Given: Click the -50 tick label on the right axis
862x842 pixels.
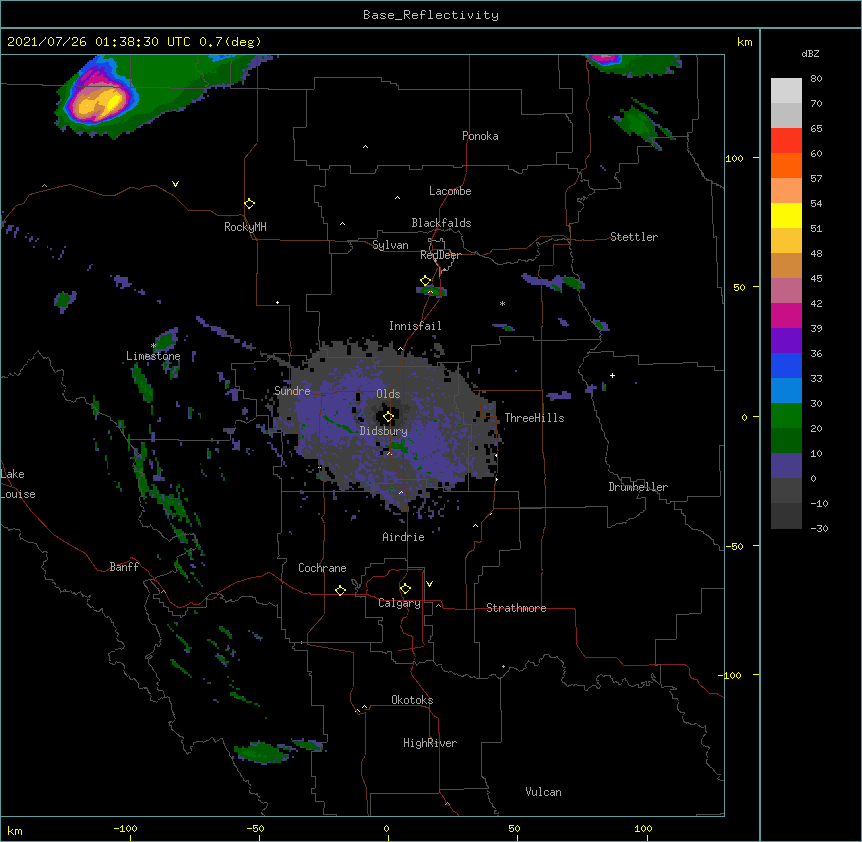Looking at the screenshot, I should click(x=734, y=546).
